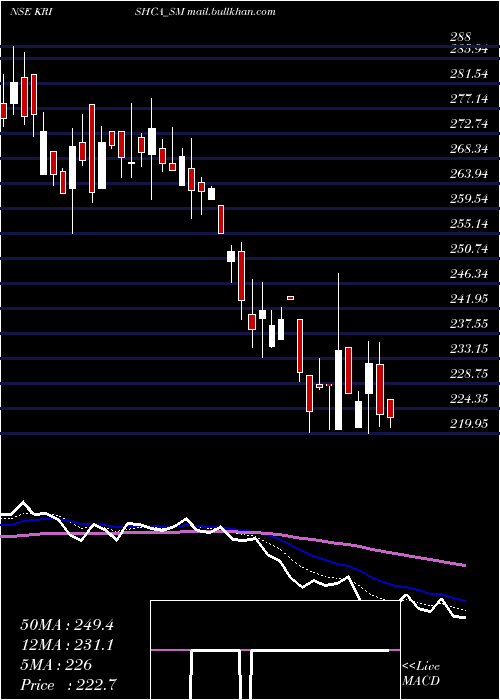Click the mail.bullkhan.com watermark text
Image resolution: width=500 pixels, height=700 pixels.
tap(231, 12)
